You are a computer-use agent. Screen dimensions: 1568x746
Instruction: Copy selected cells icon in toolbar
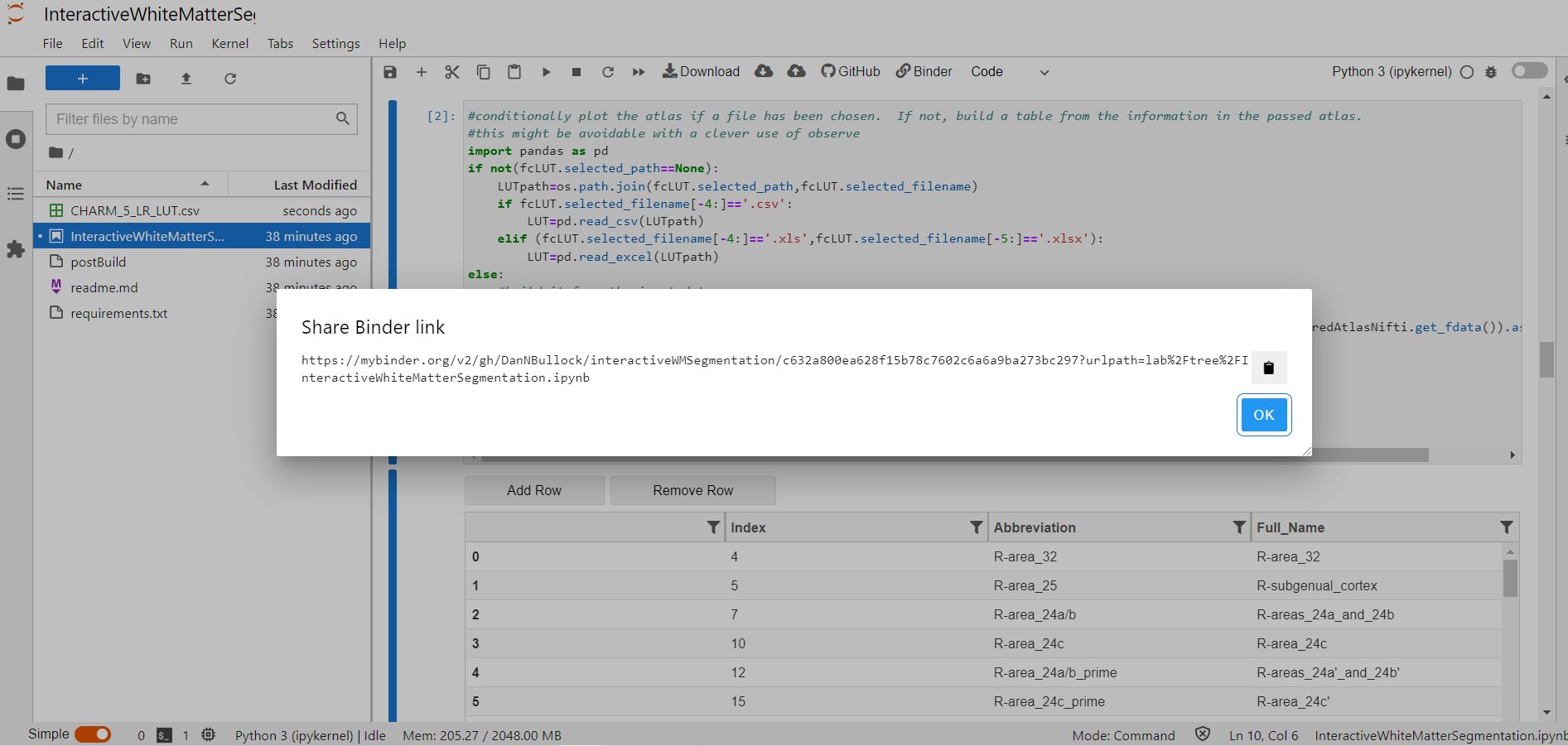(x=484, y=72)
